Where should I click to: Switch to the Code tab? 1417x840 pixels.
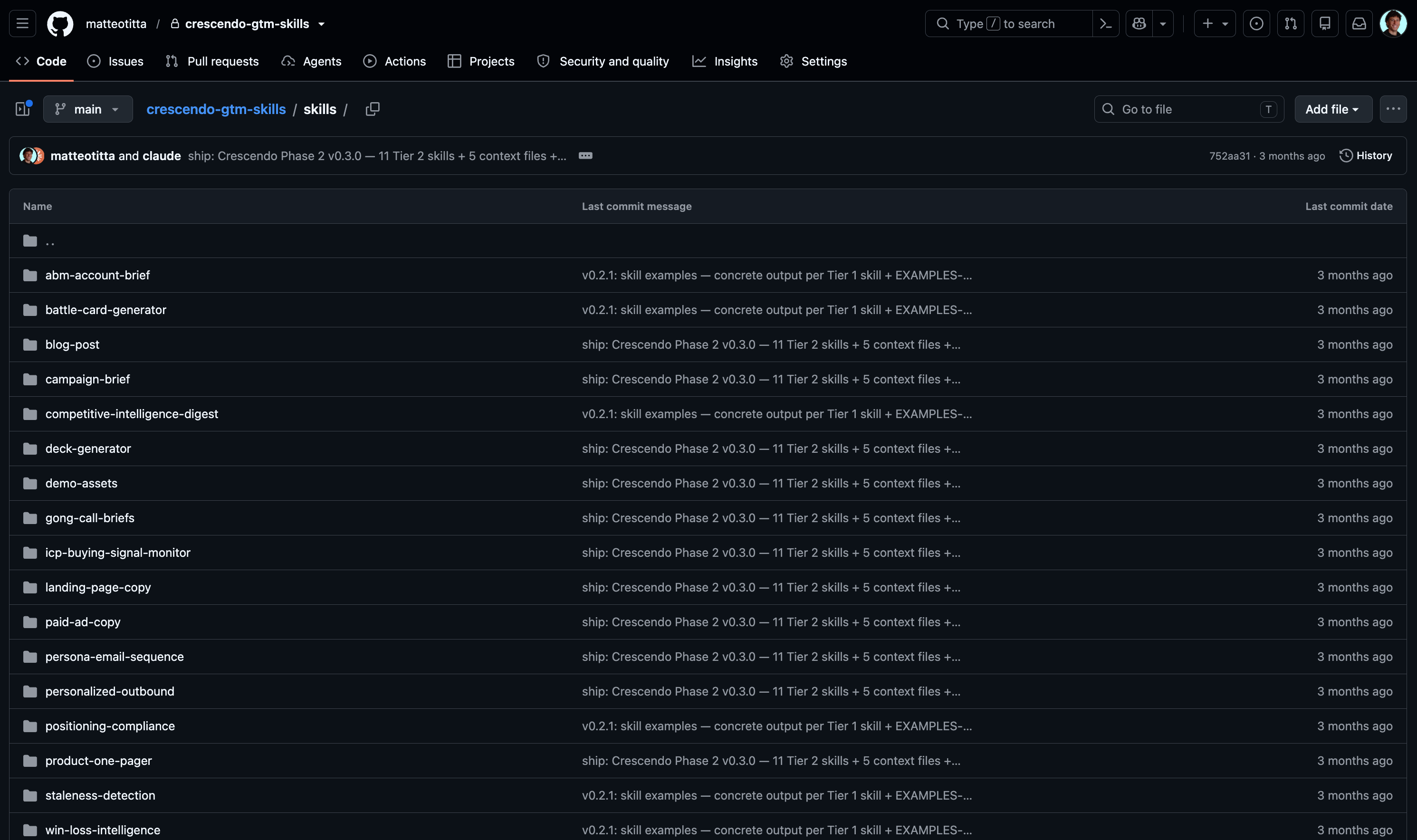coord(41,61)
